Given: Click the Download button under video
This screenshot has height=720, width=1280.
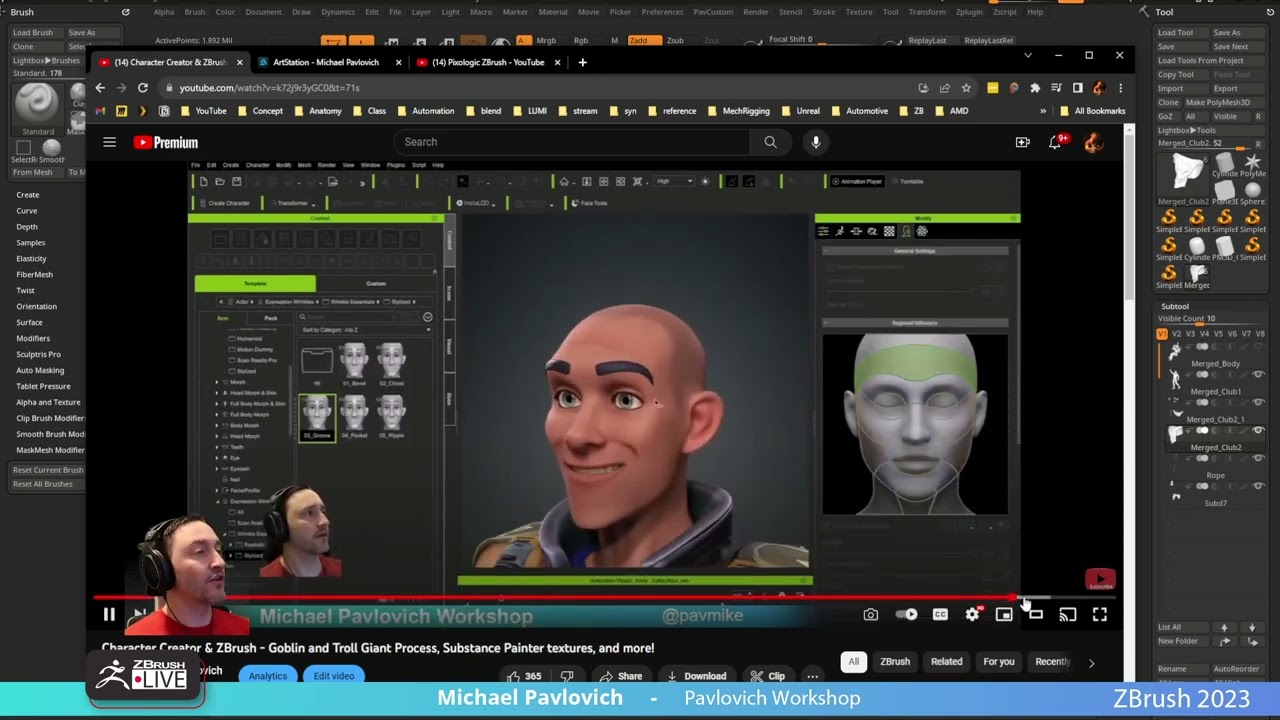Looking at the screenshot, I should [x=697, y=676].
